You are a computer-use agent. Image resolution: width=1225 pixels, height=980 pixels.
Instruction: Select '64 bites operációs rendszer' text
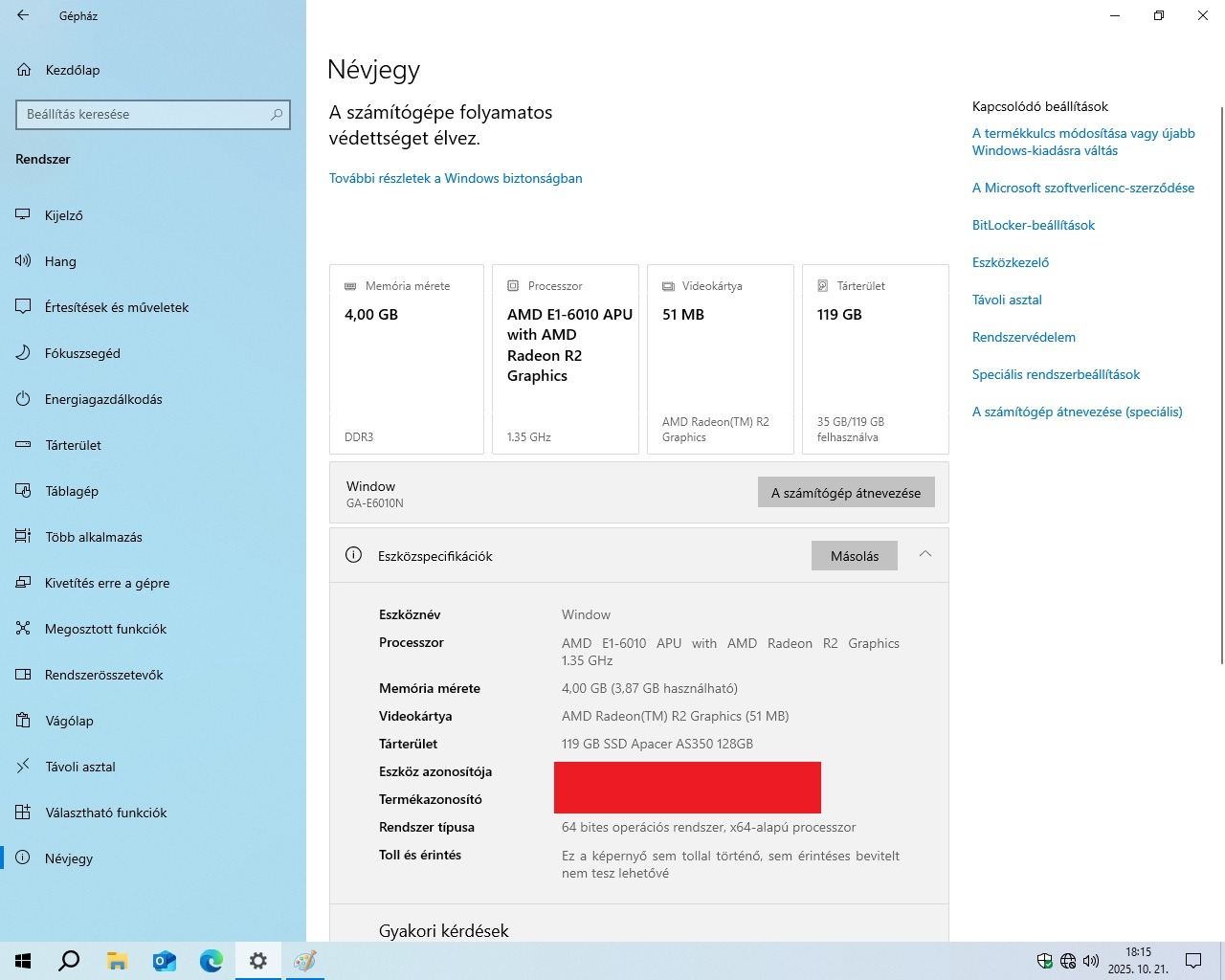pyautogui.click(x=643, y=827)
